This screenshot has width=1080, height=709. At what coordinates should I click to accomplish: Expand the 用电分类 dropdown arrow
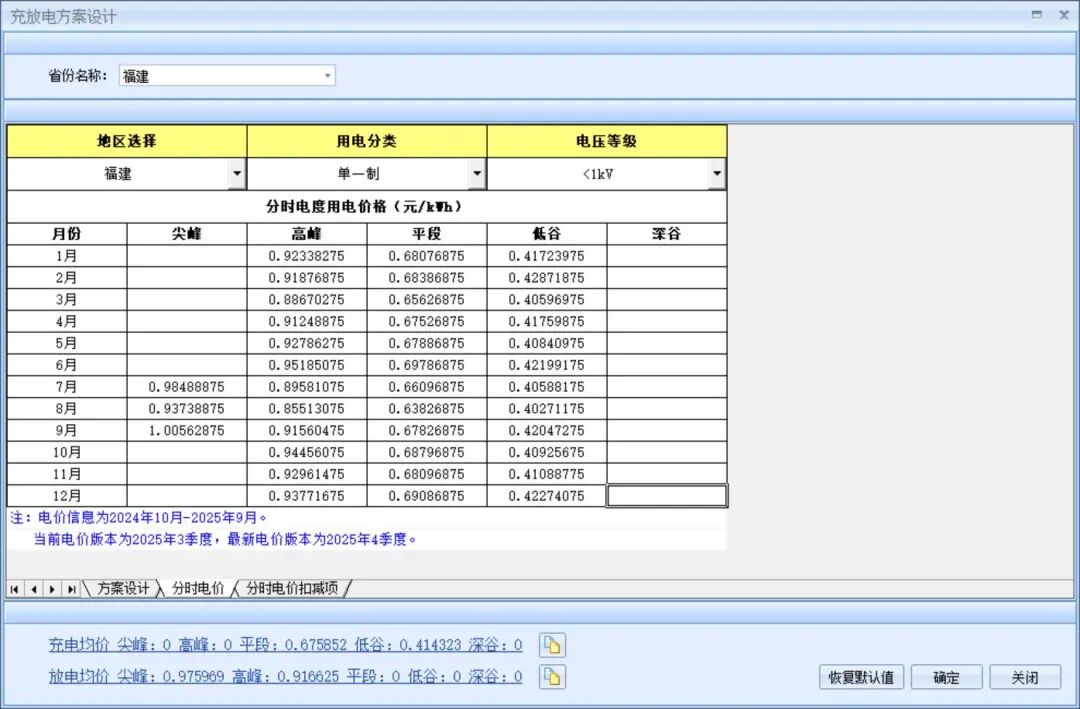pyautogui.click(x=476, y=174)
